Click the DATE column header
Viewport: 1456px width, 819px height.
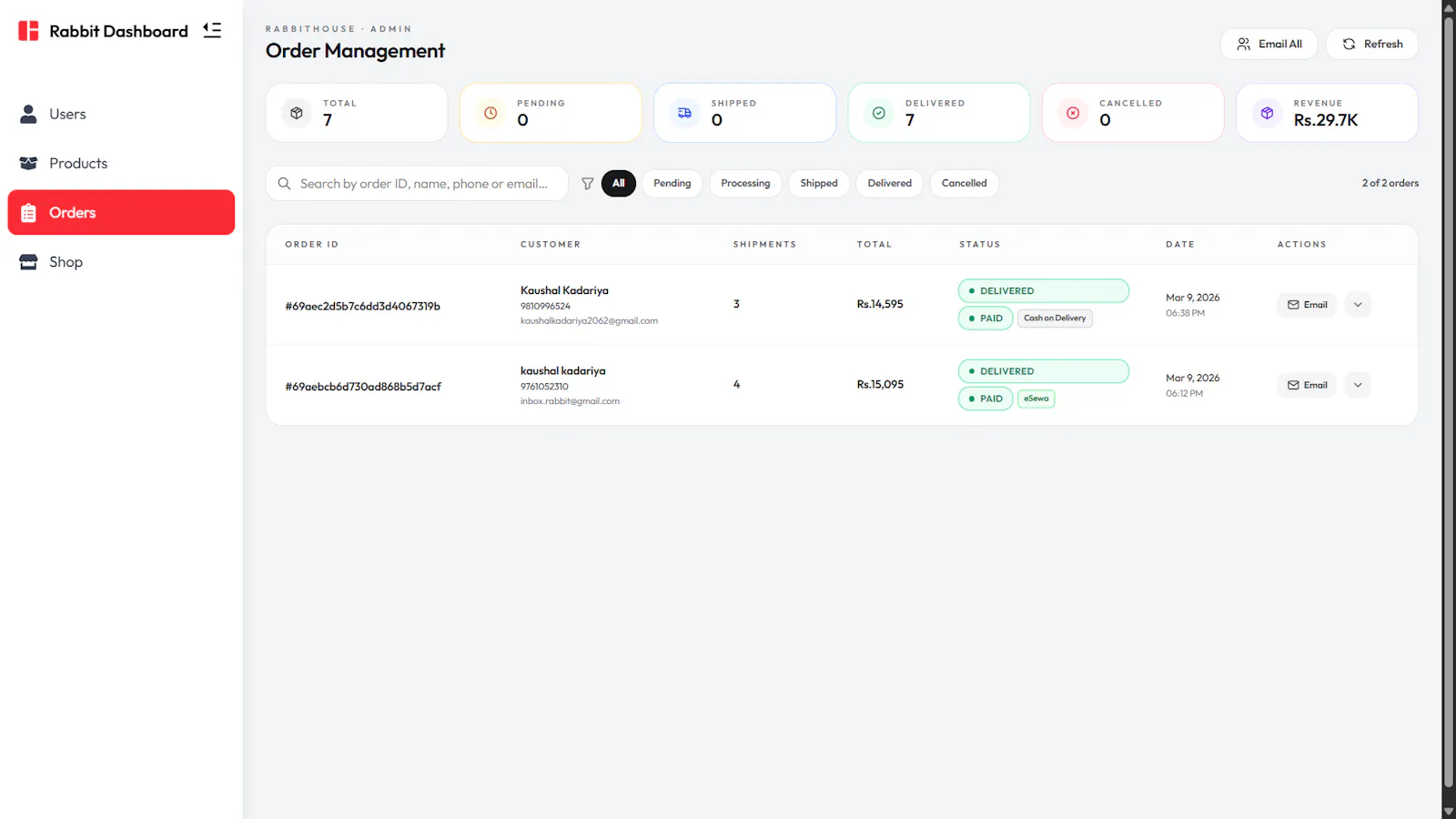tap(1180, 244)
